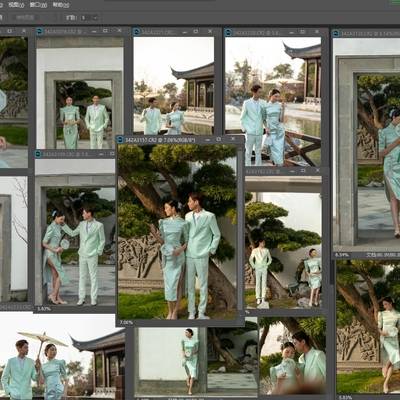Maximize the couple-by-pond-railing window
Viewport: 400px width, 400px height.
tap(302, 32)
